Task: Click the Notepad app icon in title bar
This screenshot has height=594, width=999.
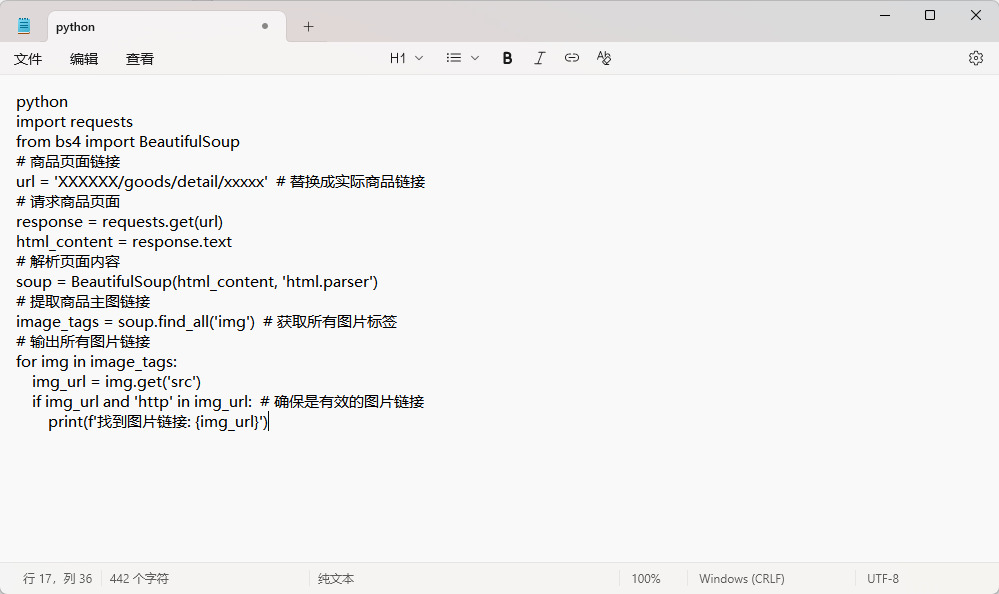Action: click(x=24, y=26)
